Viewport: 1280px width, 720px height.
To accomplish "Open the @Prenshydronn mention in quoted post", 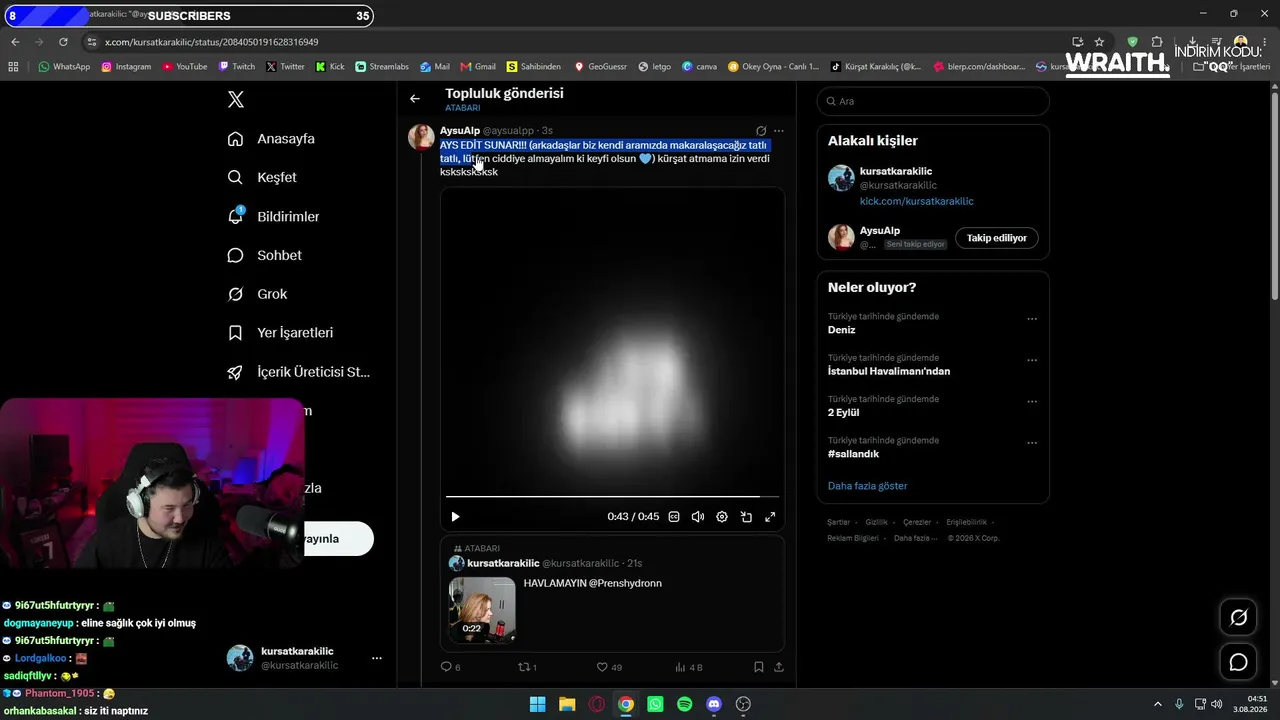I will point(625,583).
